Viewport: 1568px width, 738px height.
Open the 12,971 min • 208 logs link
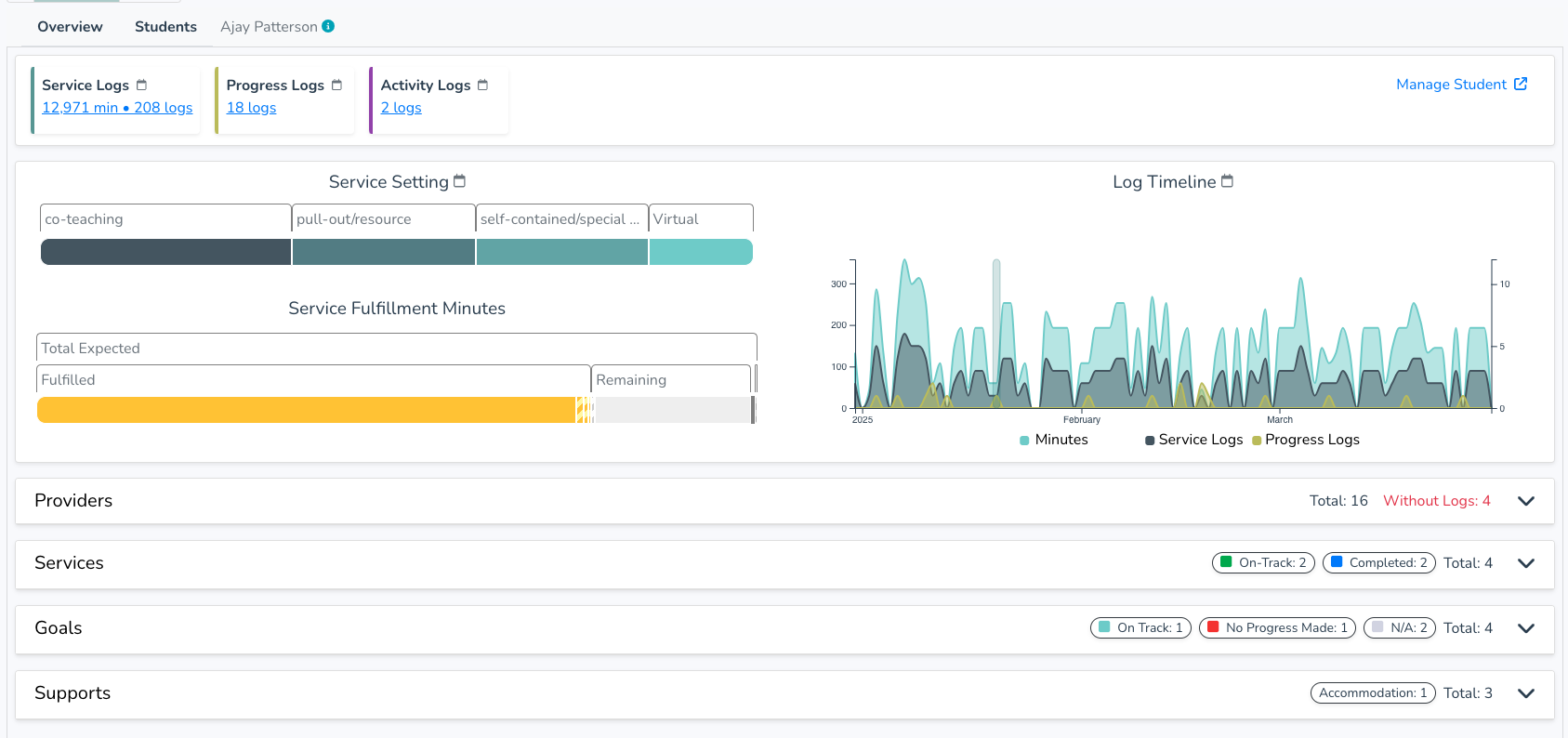[117, 108]
